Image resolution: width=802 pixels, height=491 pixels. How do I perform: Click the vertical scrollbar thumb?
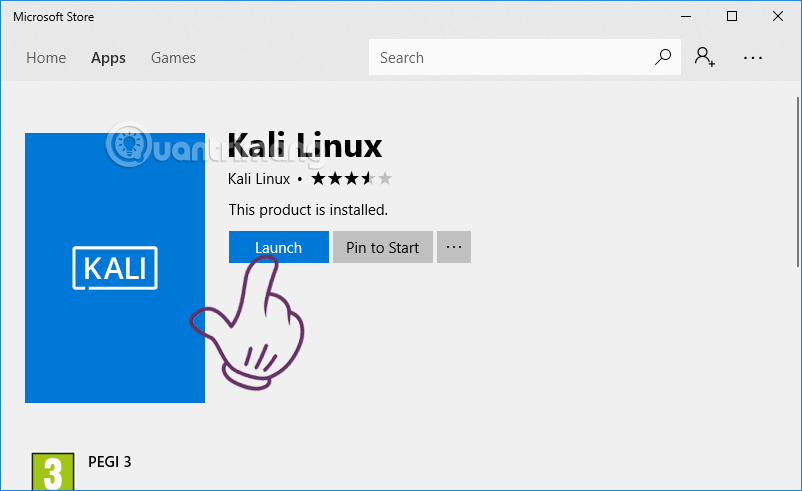tap(798, 182)
